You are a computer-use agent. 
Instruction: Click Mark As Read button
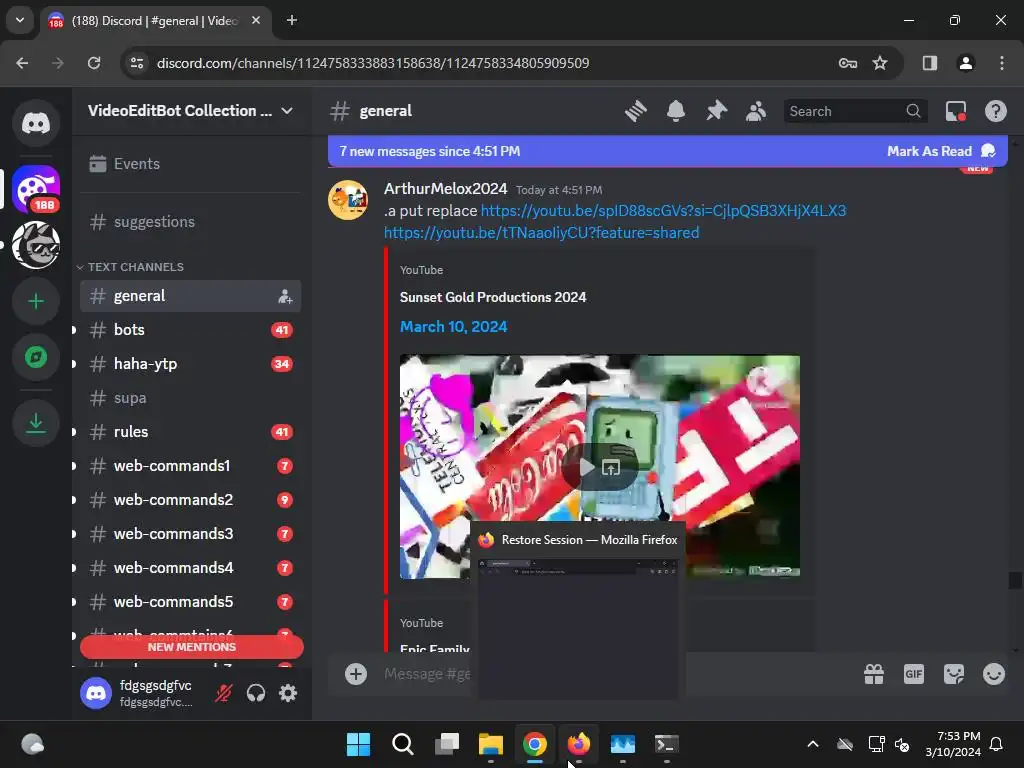(940, 152)
